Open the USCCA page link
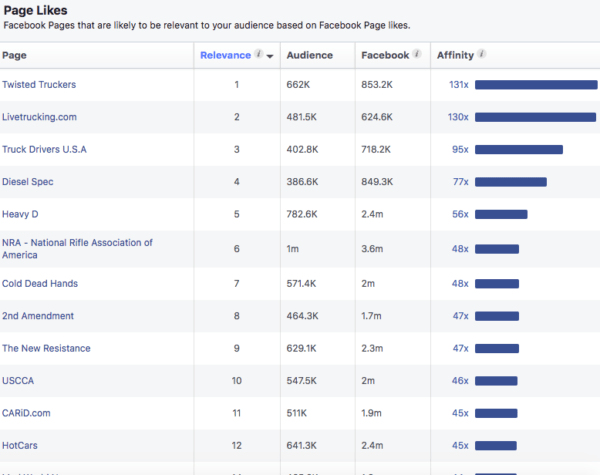The height and width of the screenshot is (475, 600). [x=18, y=381]
